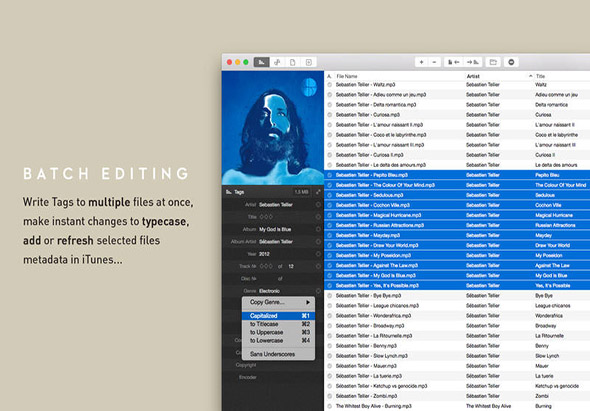
Task: Select the League chicanos.mp3 row
Action: (457, 306)
